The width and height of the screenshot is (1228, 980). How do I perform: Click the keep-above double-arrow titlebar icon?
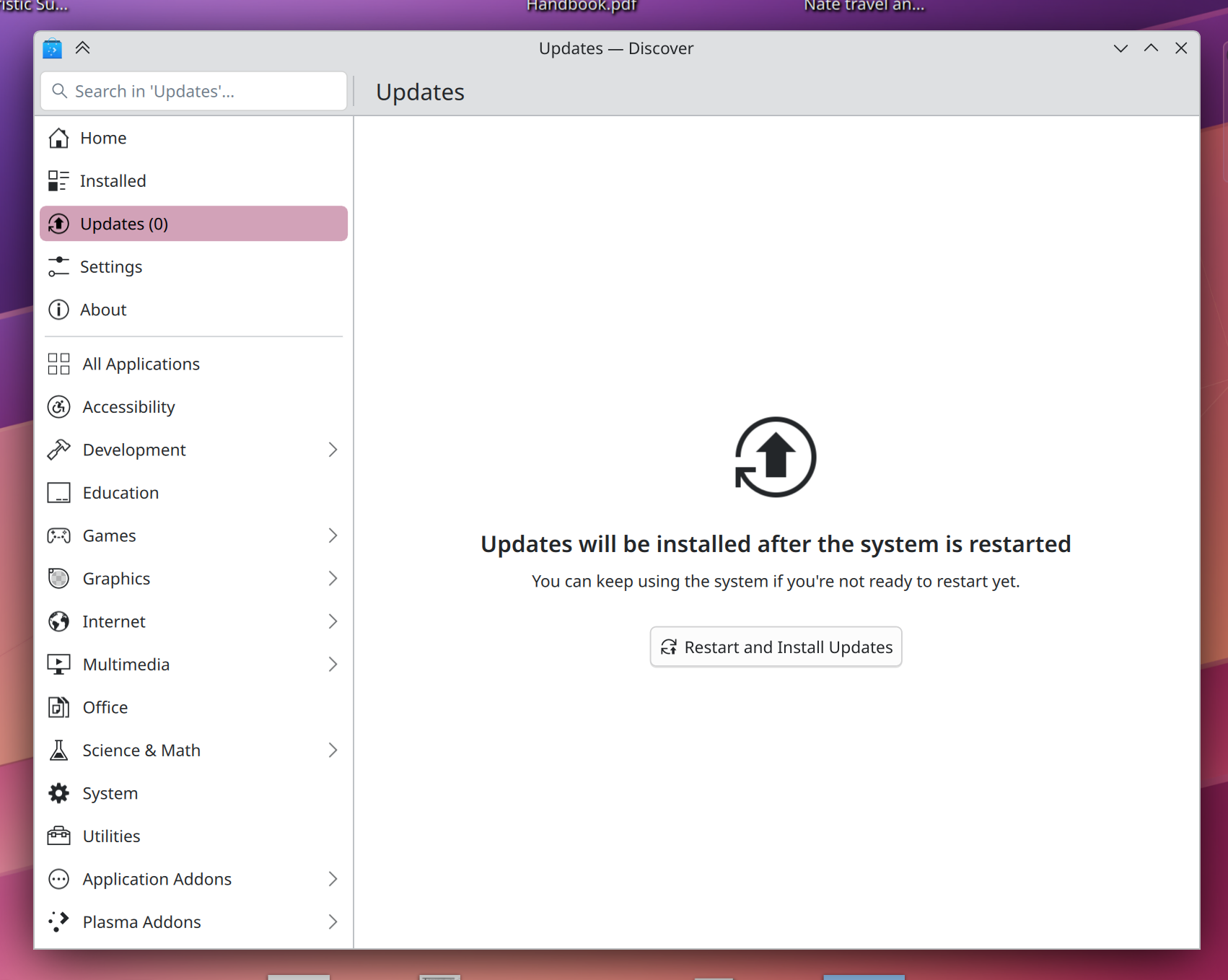point(83,48)
